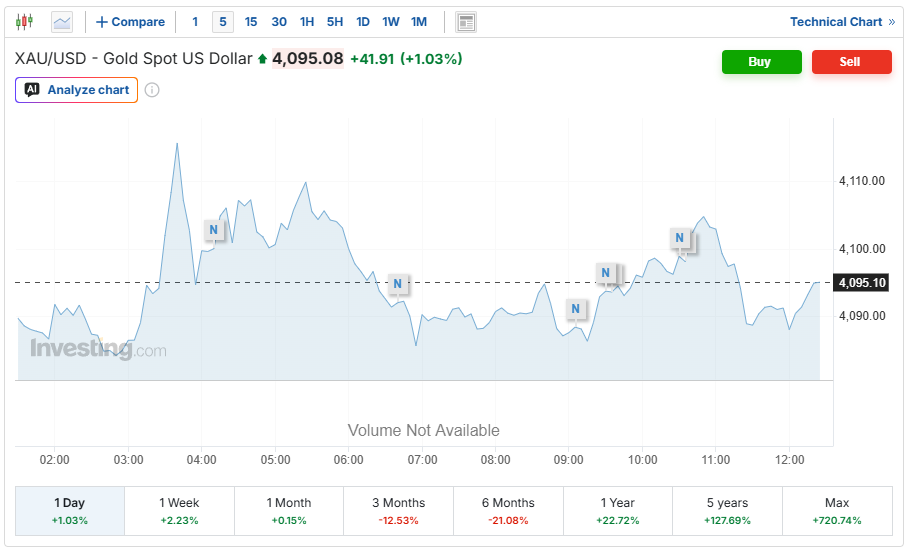
Task: Switch to the 1 Week range tab
Action: [180, 511]
